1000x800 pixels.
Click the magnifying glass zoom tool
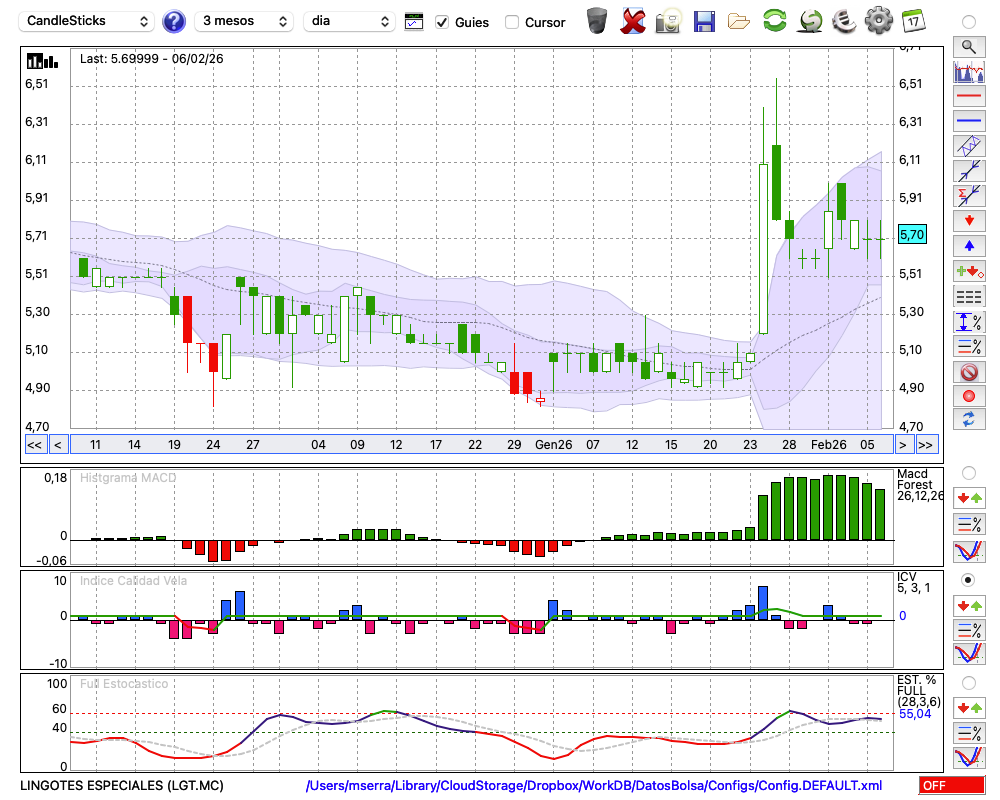tap(968, 46)
